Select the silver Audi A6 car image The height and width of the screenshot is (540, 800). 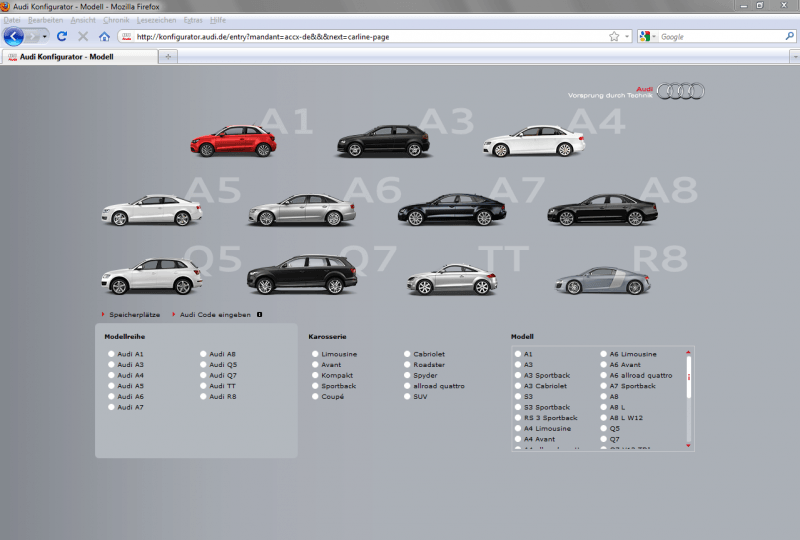click(x=302, y=209)
